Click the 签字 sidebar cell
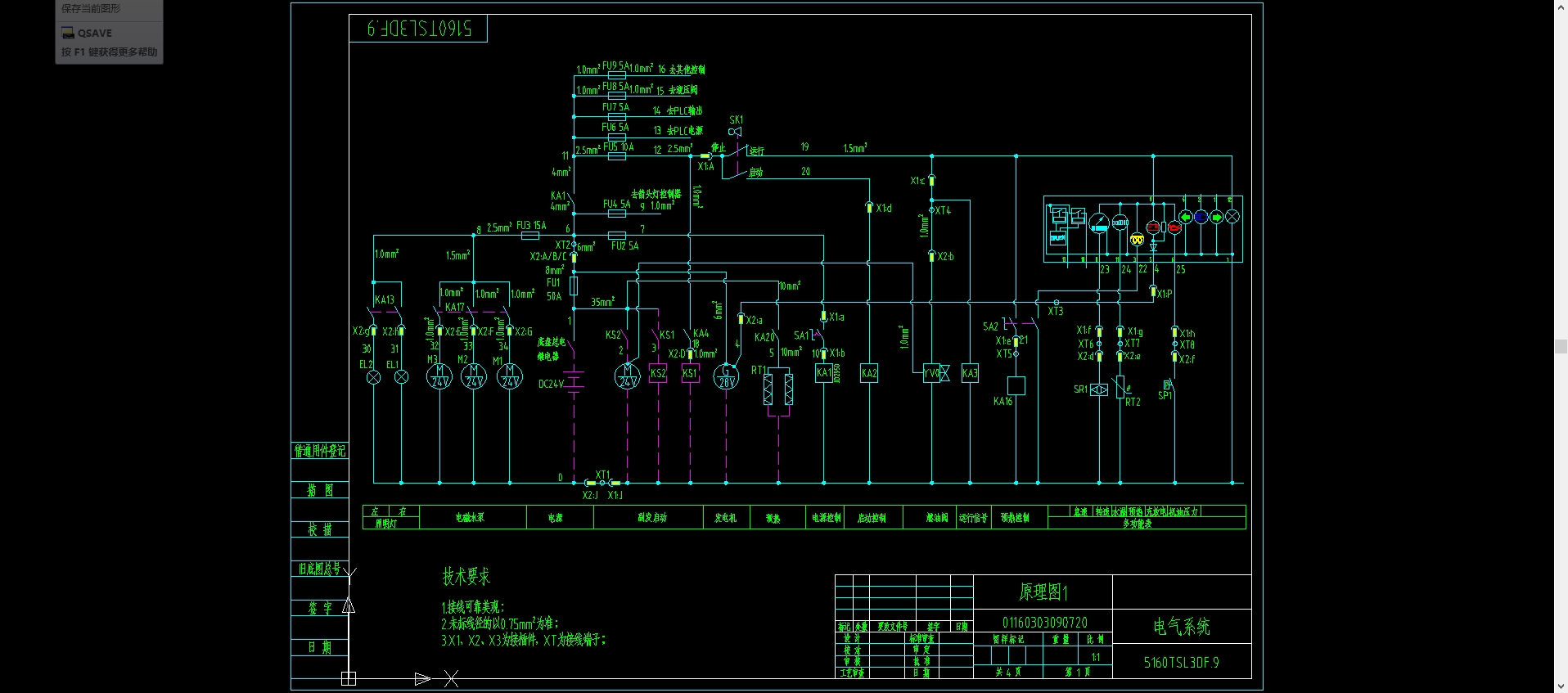The width and height of the screenshot is (1568, 693). 320,608
